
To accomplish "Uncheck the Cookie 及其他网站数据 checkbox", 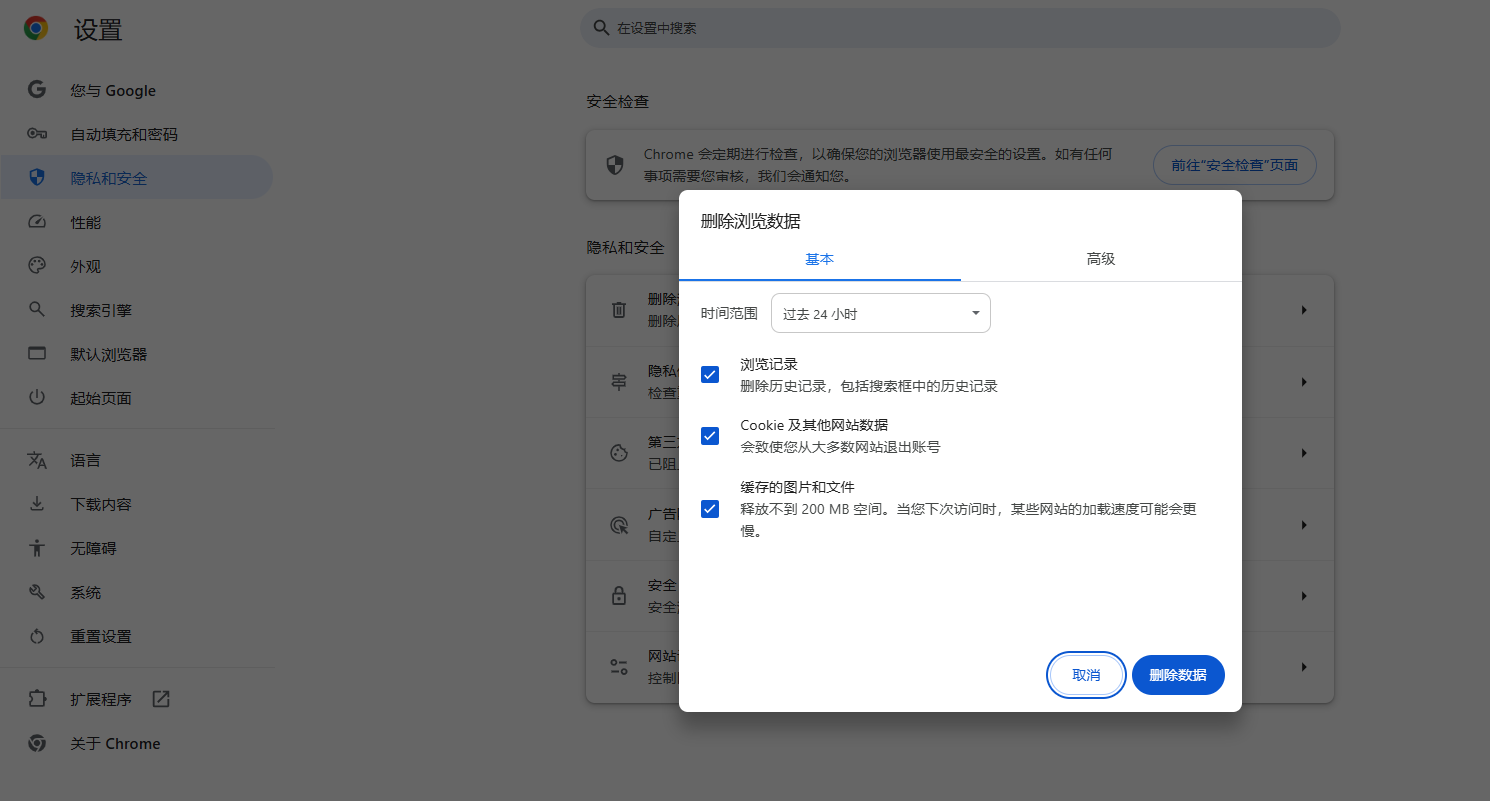I will [710, 436].
